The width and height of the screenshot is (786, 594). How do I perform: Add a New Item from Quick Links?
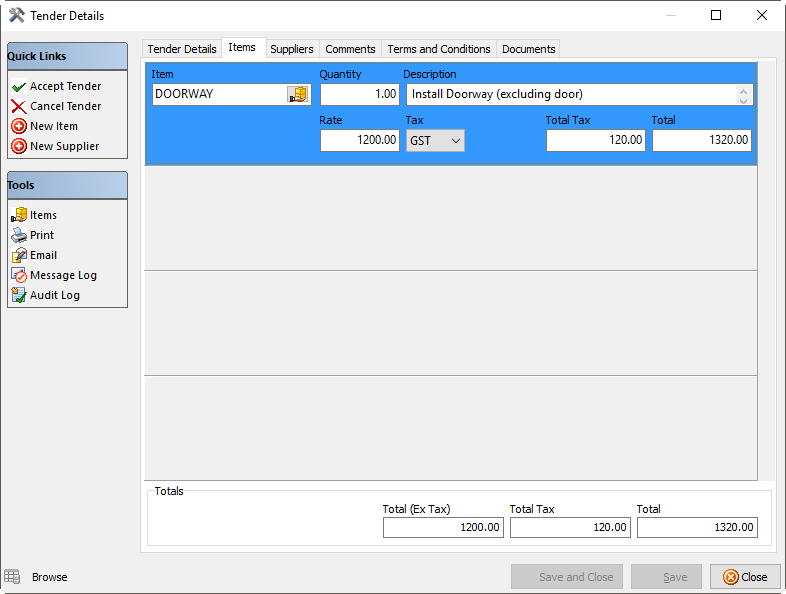[x=53, y=126]
